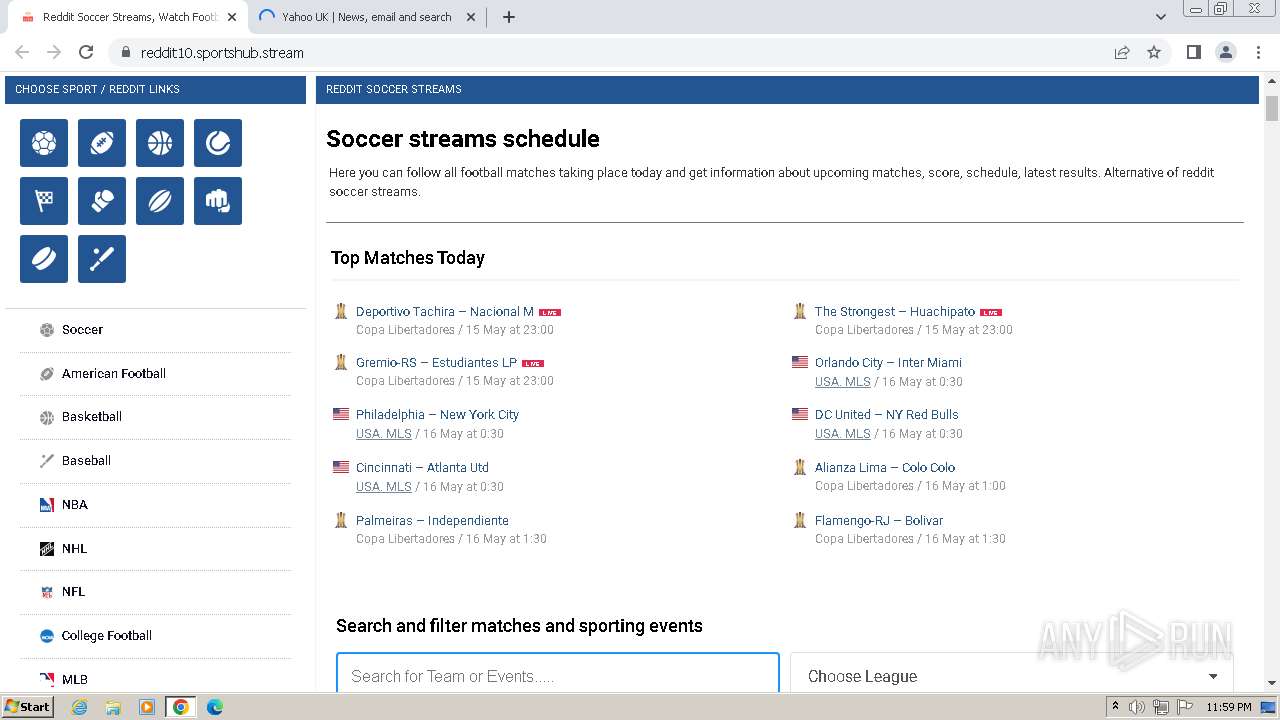Open the American football sport tile
This screenshot has width=1280, height=720.
[102, 143]
